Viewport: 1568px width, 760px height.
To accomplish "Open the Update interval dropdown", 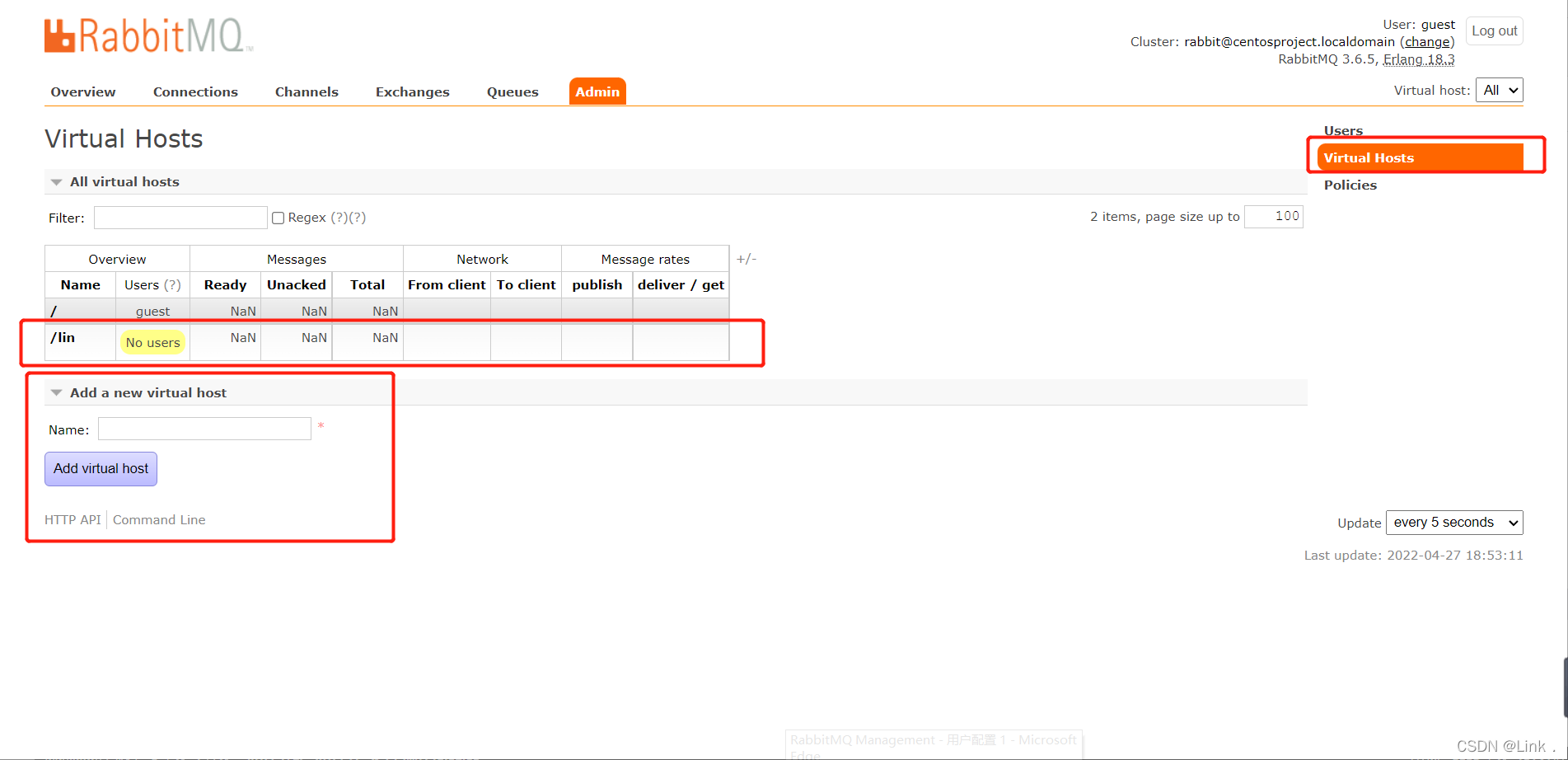I will point(1454,523).
